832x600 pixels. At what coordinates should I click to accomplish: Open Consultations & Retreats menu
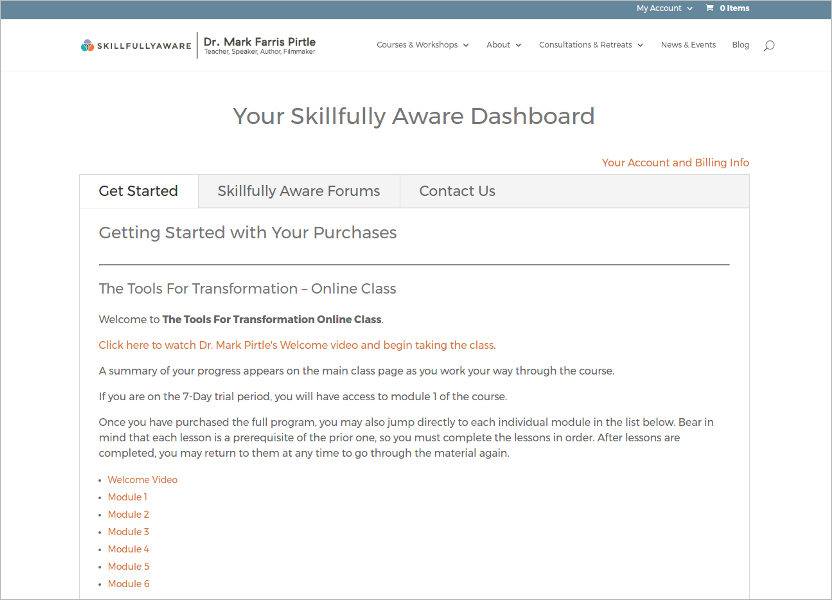pyautogui.click(x=591, y=45)
